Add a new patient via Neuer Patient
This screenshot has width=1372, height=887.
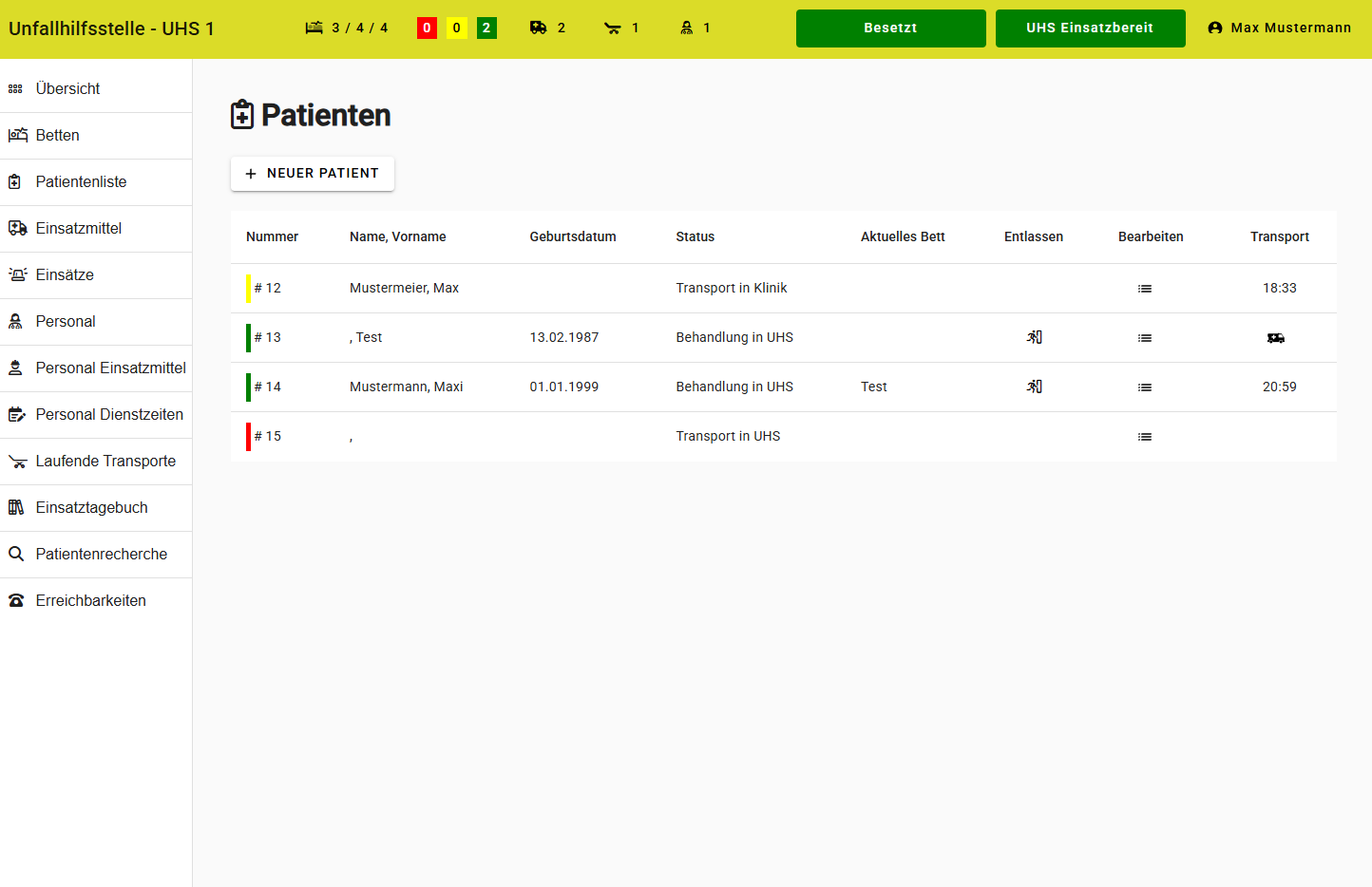coord(313,174)
